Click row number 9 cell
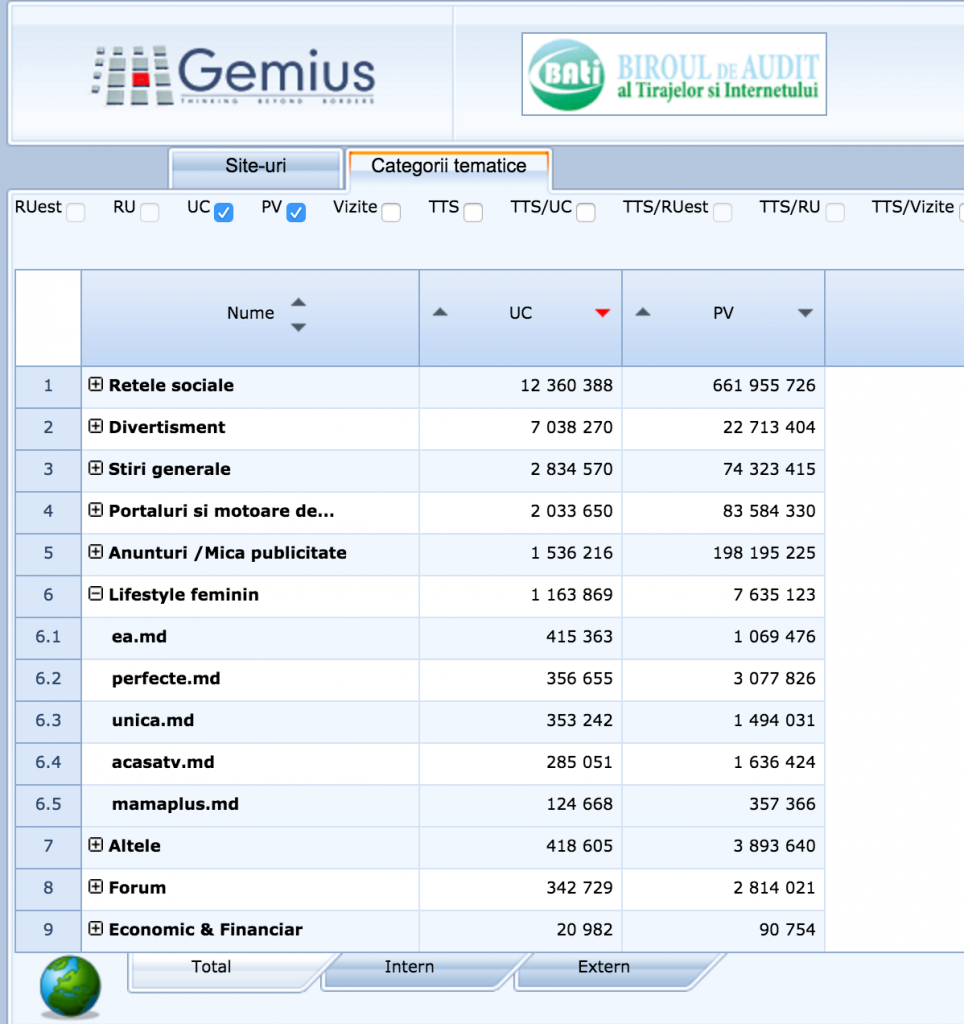Image resolution: width=964 pixels, height=1024 pixels. [x=48, y=929]
